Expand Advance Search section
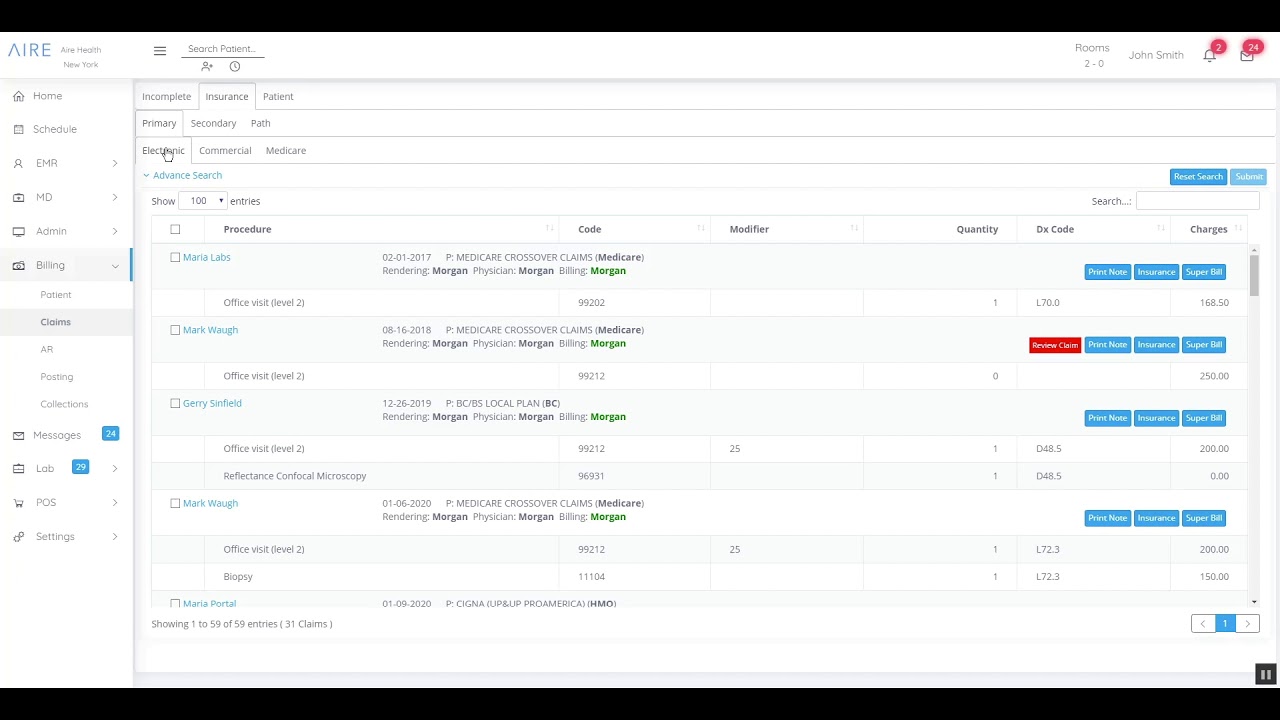 183,175
